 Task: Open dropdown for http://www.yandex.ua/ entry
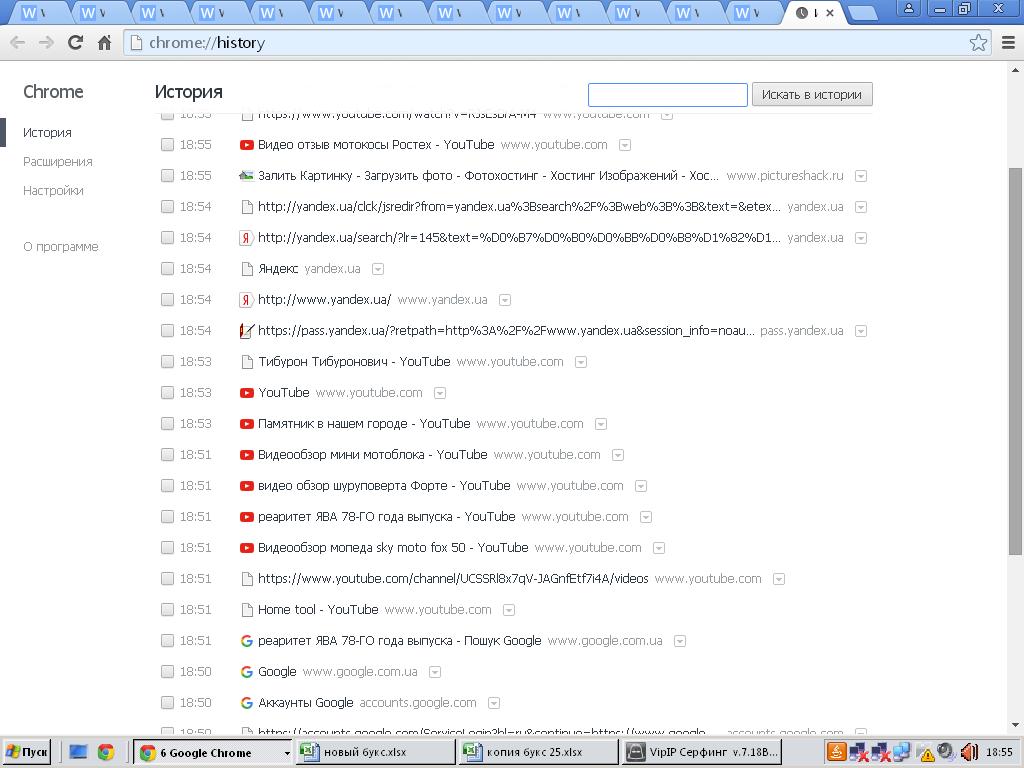(505, 300)
